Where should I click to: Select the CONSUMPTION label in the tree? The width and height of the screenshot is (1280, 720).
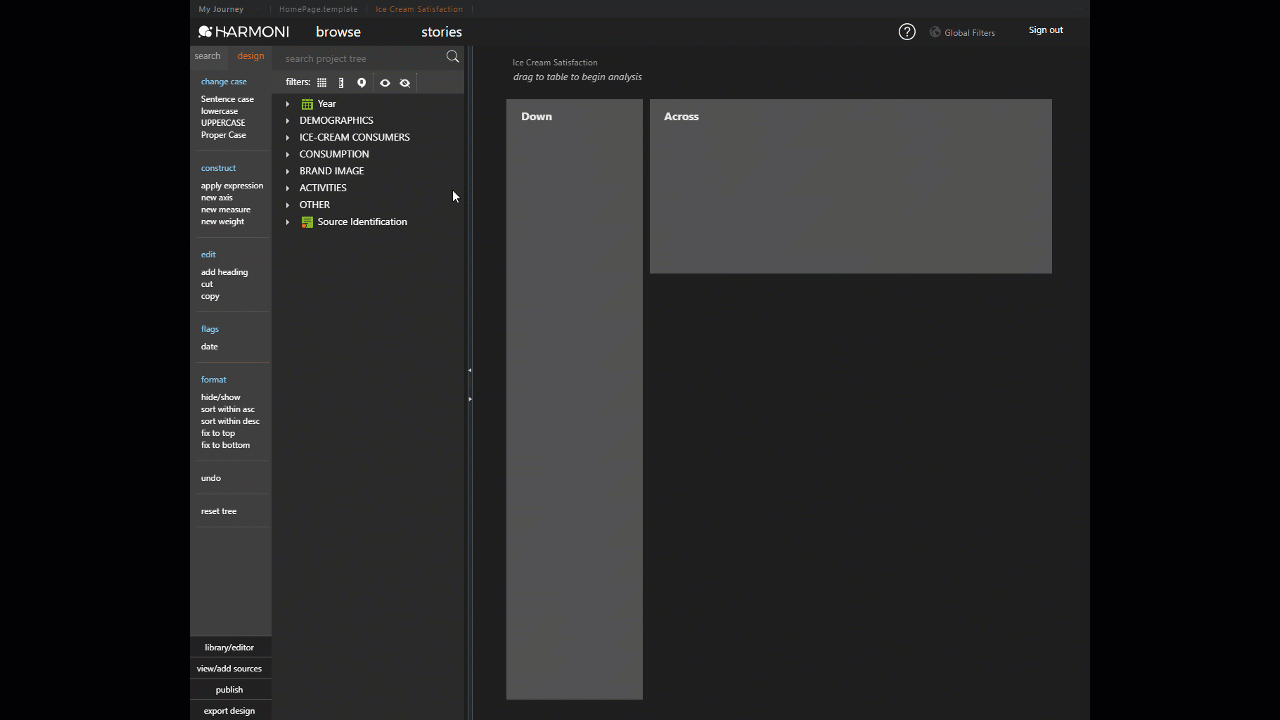tap(334, 155)
